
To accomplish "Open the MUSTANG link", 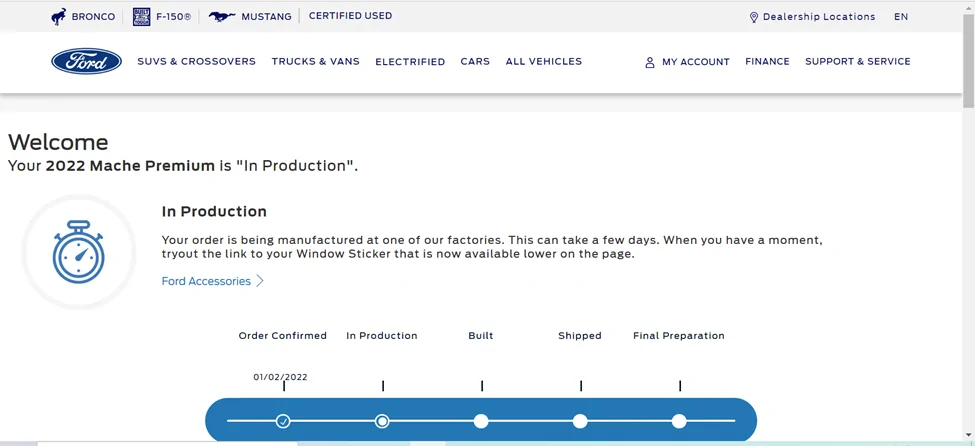I will point(266,17).
